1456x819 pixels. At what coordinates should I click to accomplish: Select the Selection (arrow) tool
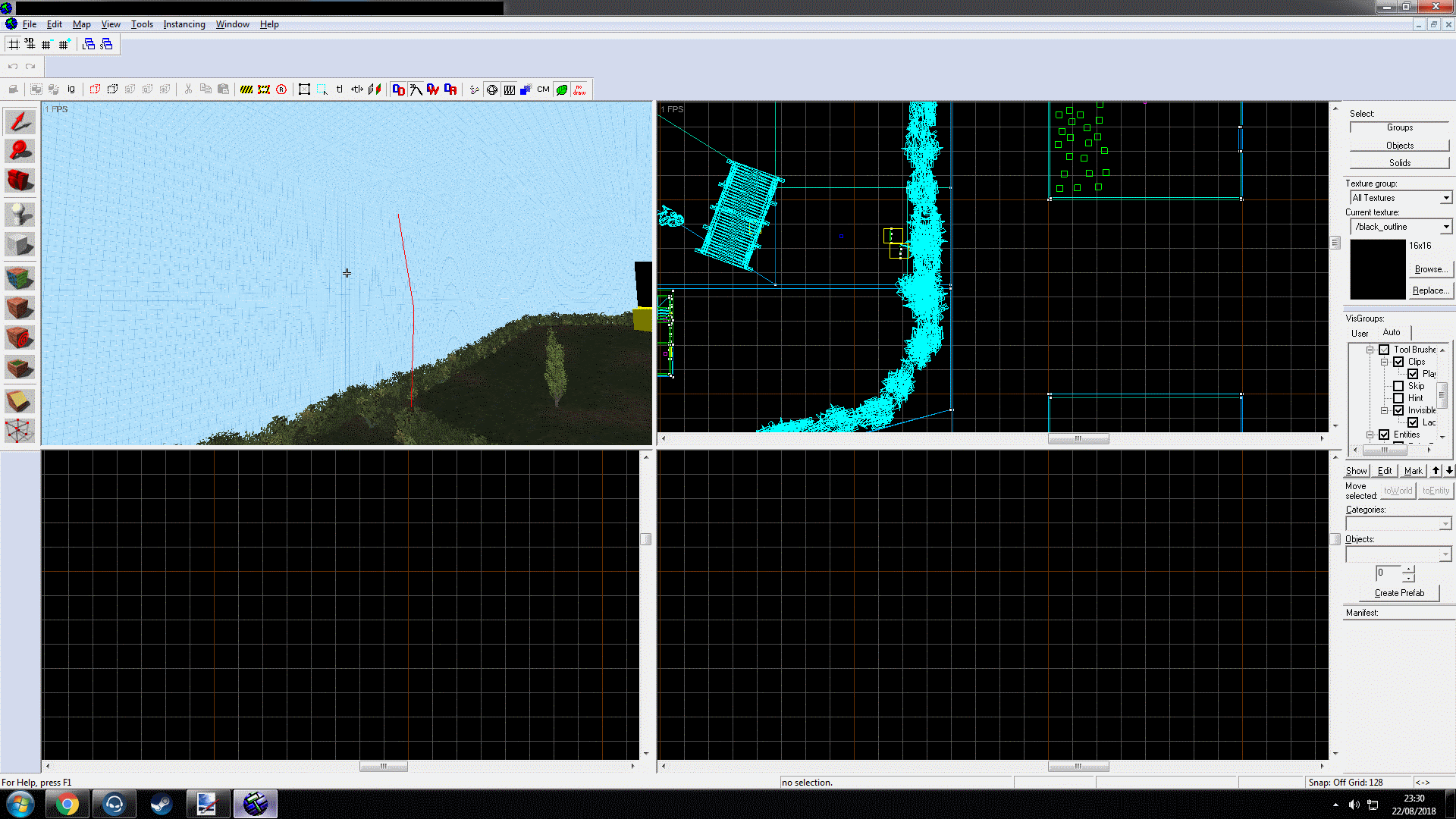point(20,122)
